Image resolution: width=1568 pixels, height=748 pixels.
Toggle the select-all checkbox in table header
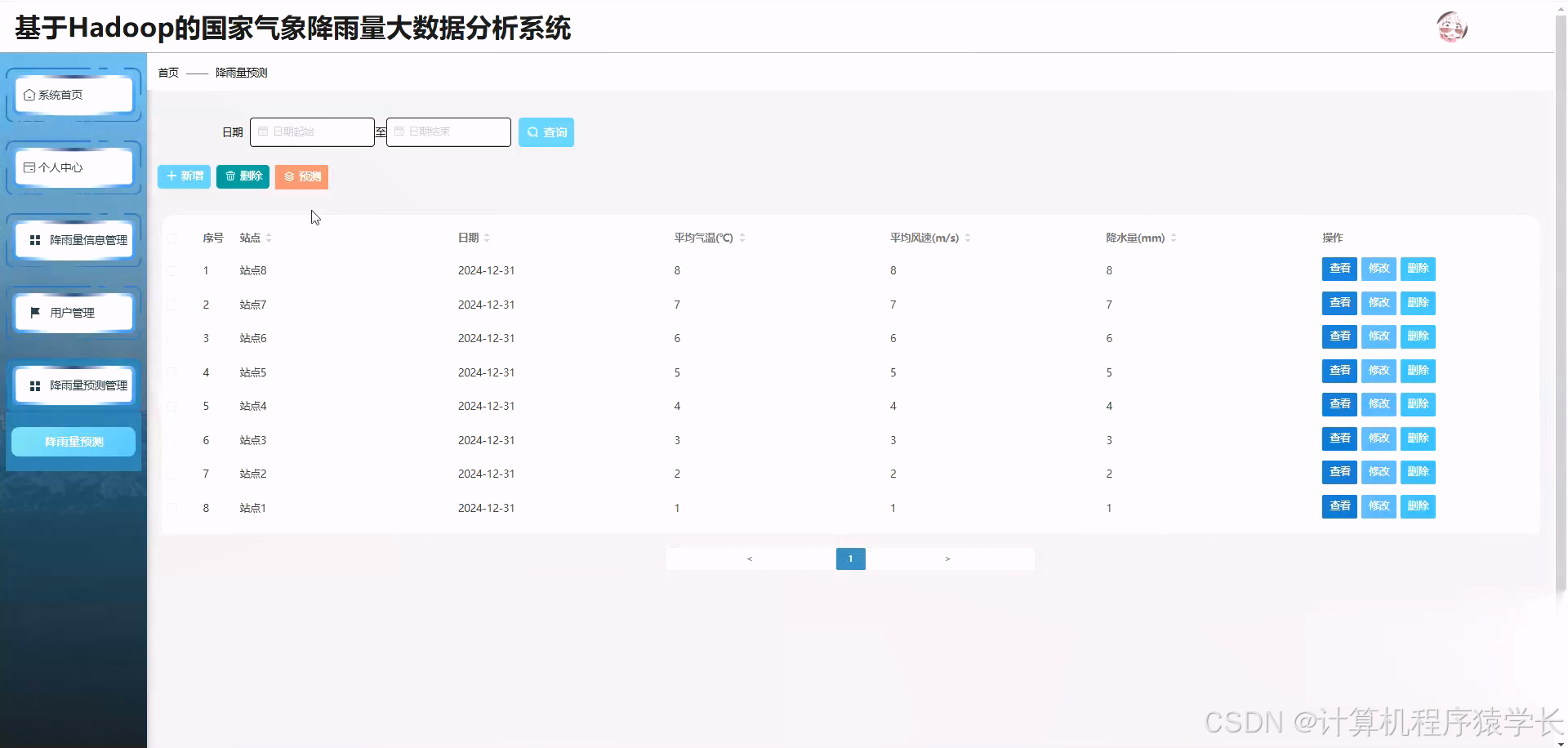171,237
